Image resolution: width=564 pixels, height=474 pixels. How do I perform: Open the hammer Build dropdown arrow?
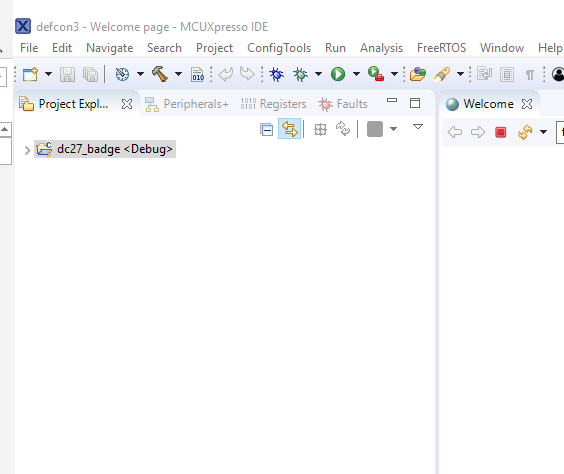[x=178, y=74]
